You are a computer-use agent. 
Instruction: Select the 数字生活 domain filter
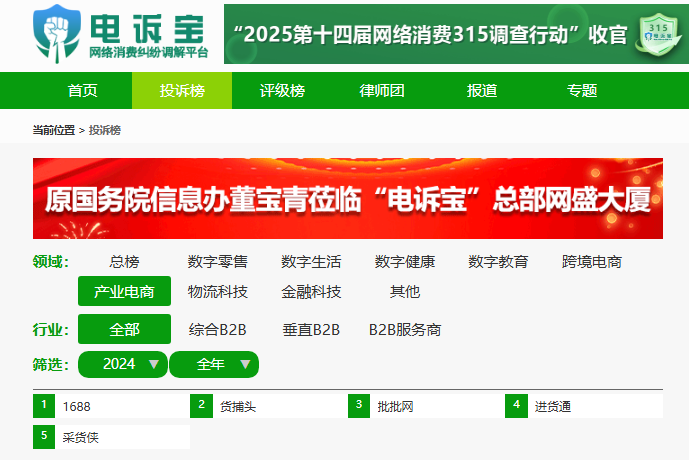(311, 262)
